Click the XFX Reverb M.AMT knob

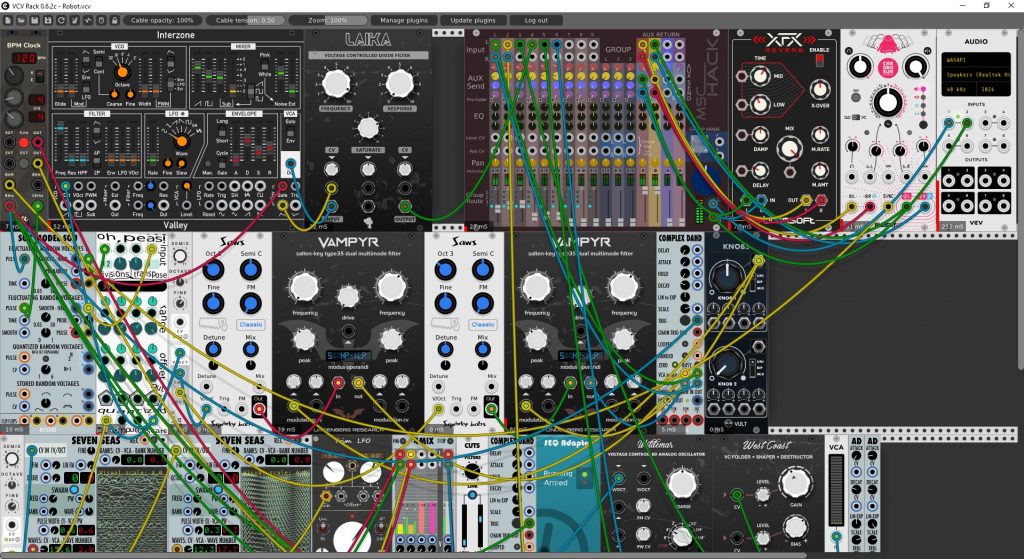pyautogui.click(x=820, y=170)
